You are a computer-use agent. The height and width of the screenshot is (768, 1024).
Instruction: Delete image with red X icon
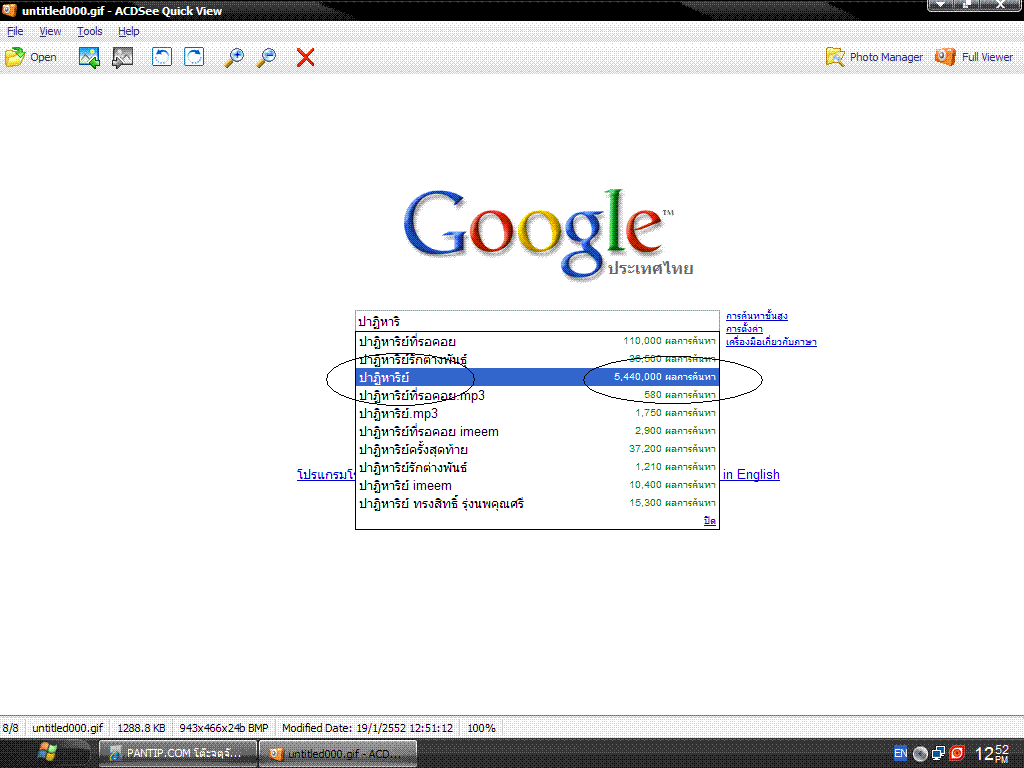click(305, 57)
